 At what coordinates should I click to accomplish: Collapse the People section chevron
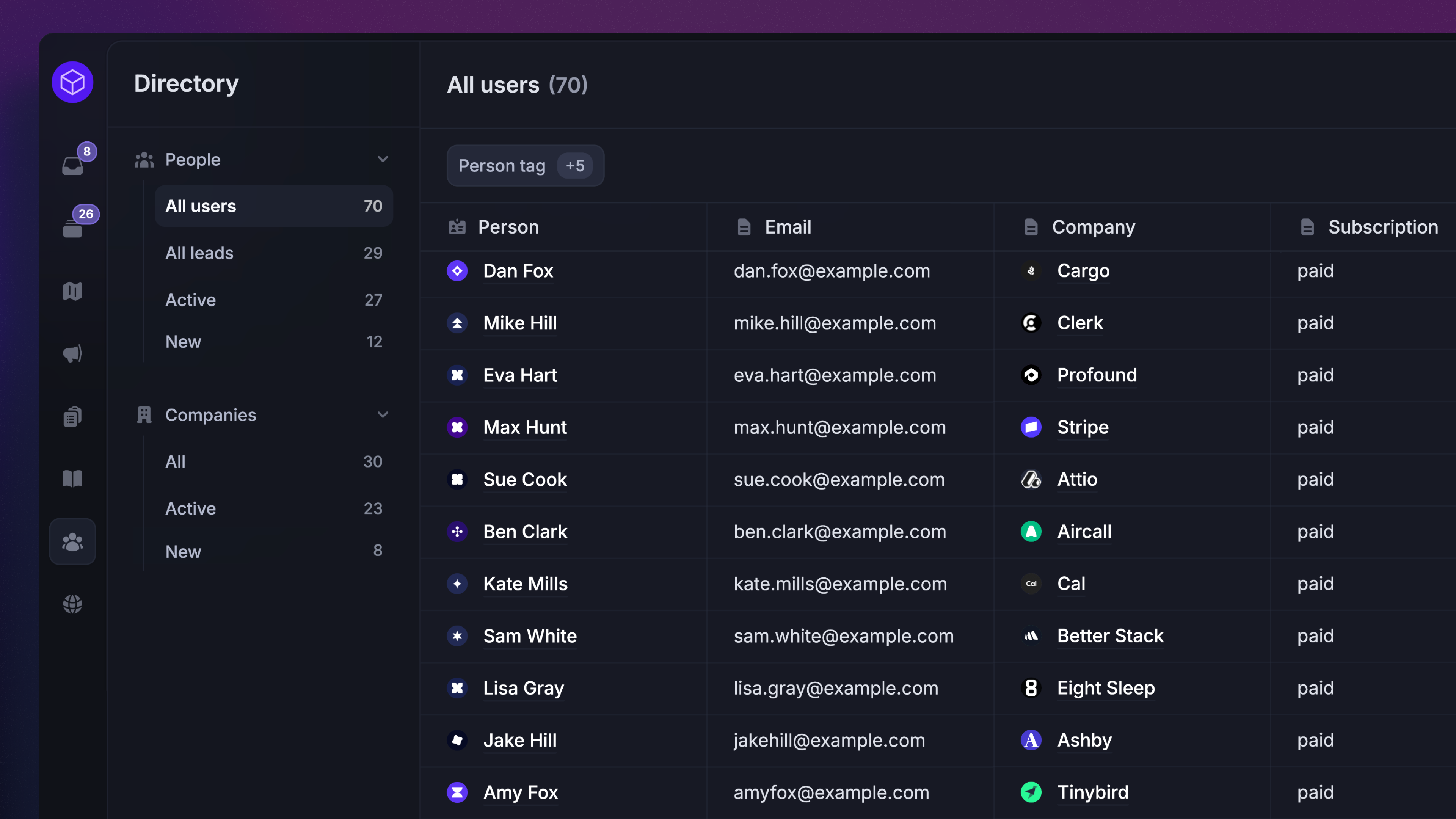tap(383, 159)
